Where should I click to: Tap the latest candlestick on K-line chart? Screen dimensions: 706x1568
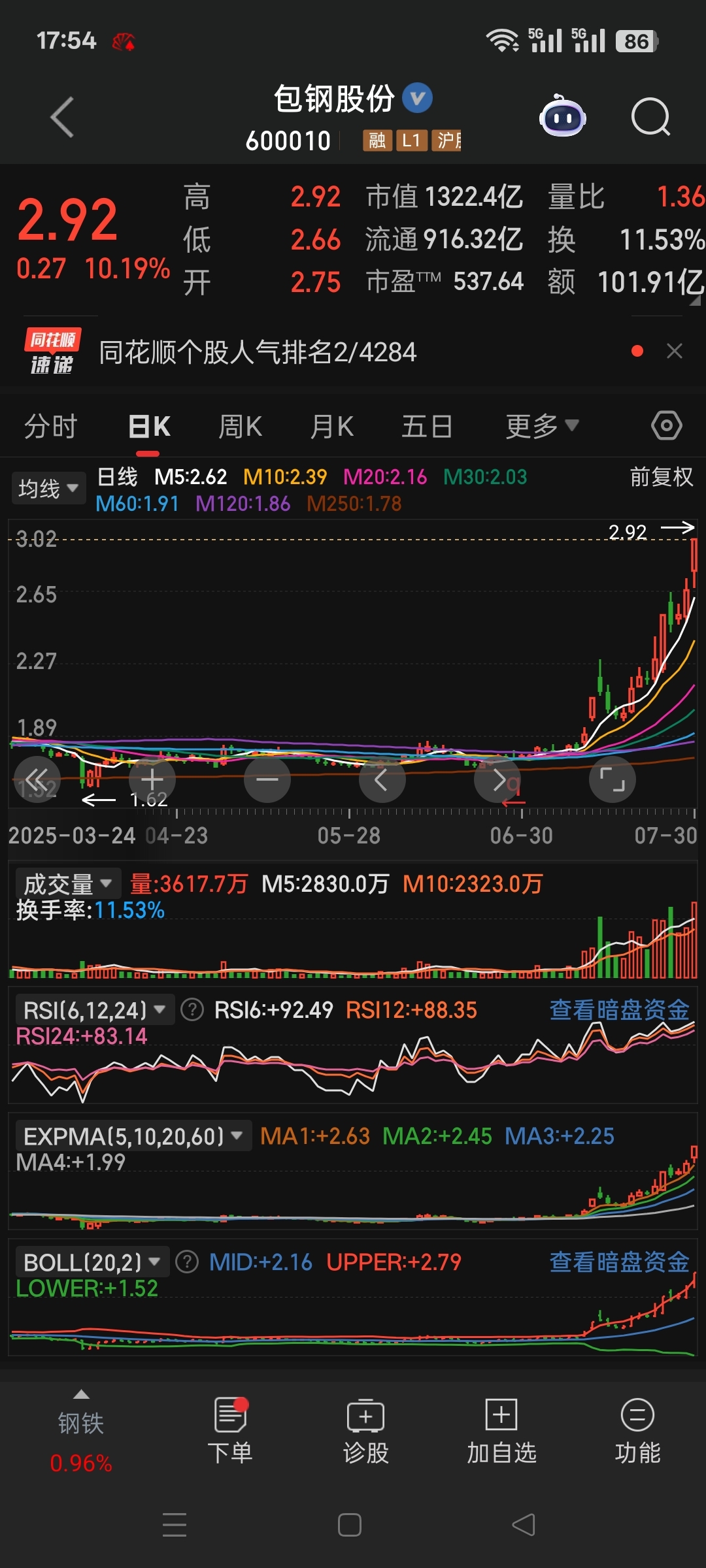pyautogui.click(x=694, y=562)
